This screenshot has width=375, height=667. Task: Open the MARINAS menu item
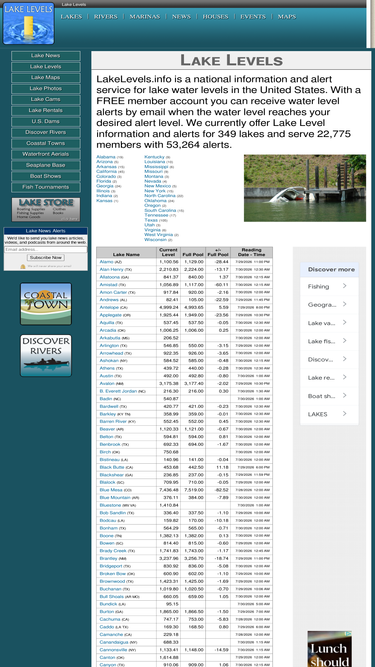[145, 17]
